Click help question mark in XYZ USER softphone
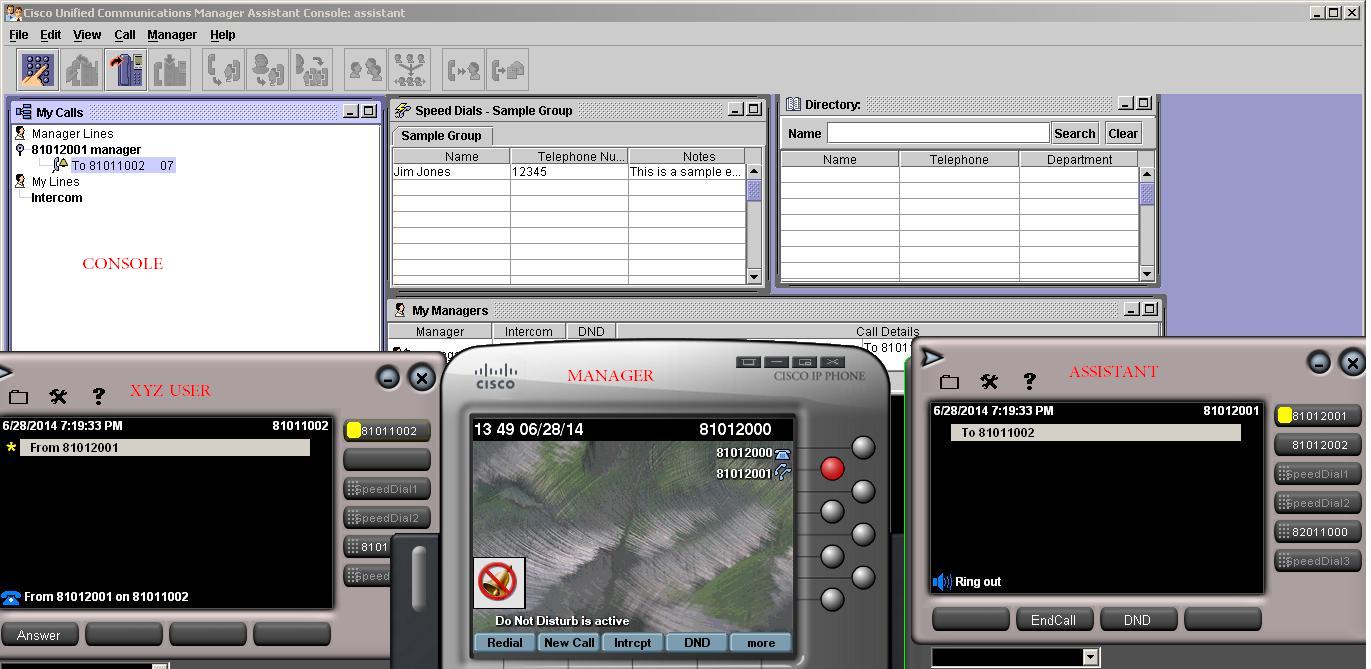The height and width of the screenshot is (669, 1371). tap(98, 396)
